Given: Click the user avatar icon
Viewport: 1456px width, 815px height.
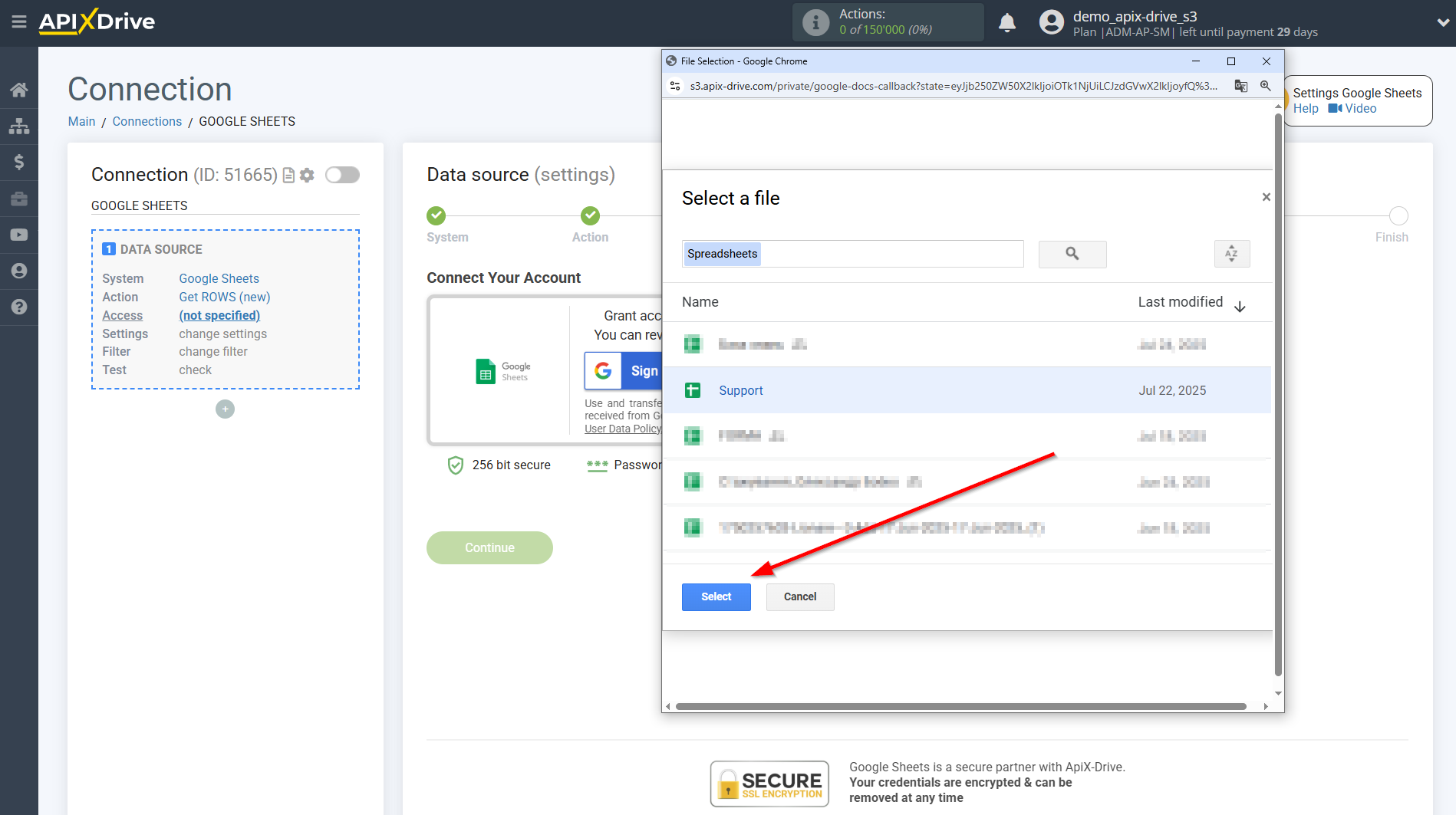Looking at the screenshot, I should 1051,22.
